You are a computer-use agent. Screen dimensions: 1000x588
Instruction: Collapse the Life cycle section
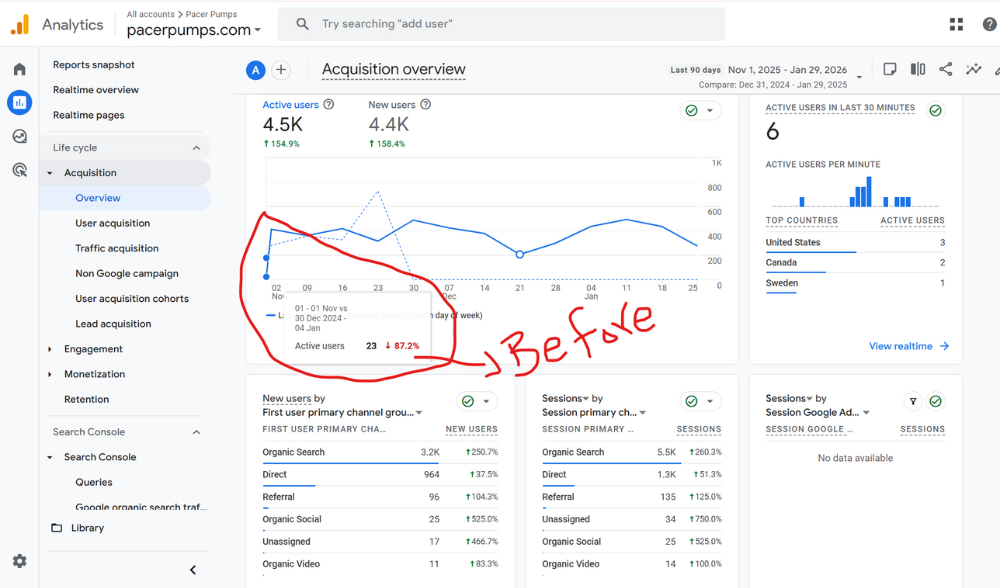[196, 146]
